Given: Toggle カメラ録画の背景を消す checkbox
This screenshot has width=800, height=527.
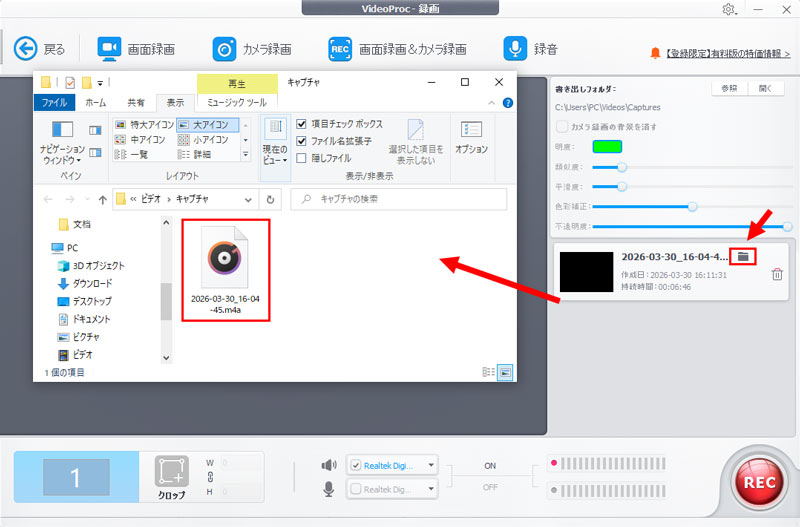Looking at the screenshot, I should point(562,127).
